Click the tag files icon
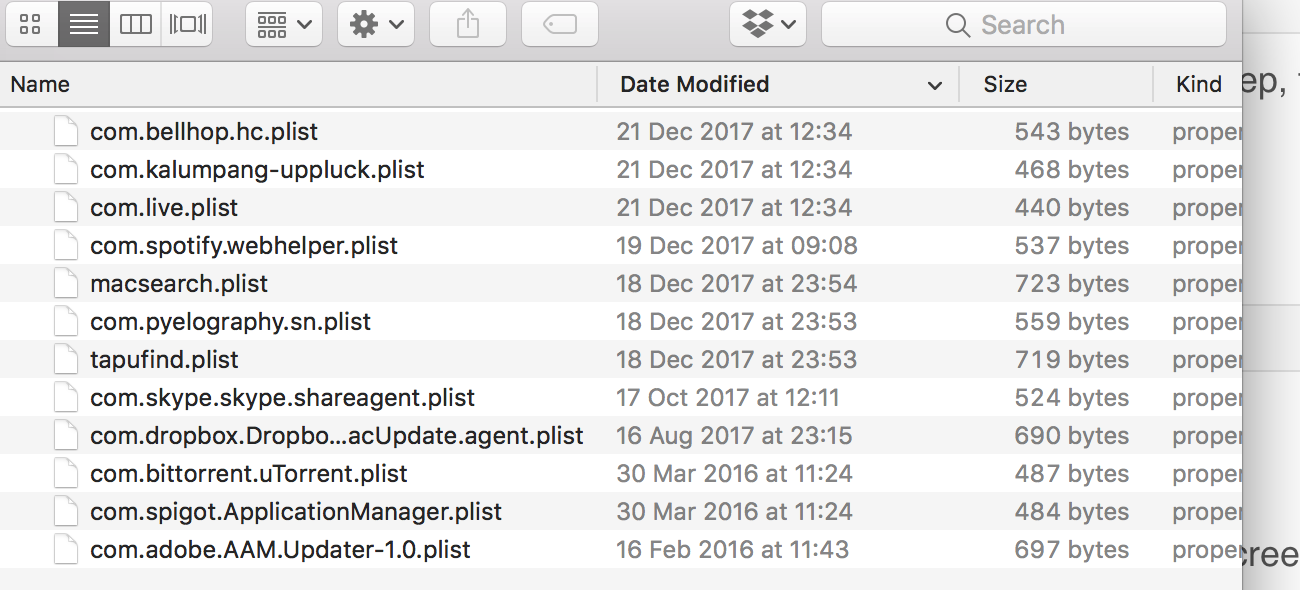This screenshot has height=590, width=1300. (559, 24)
